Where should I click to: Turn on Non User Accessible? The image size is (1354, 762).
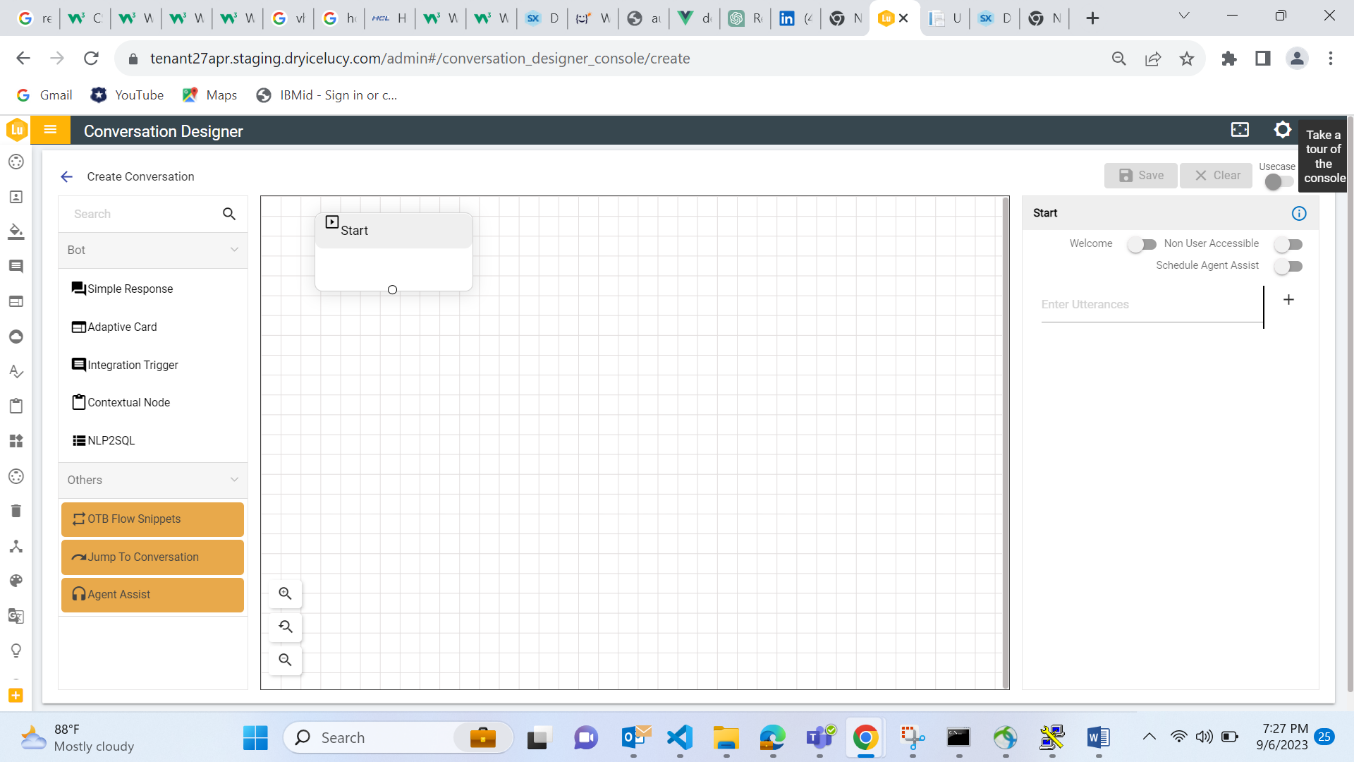pyautogui.click(x=1288, y=243)
